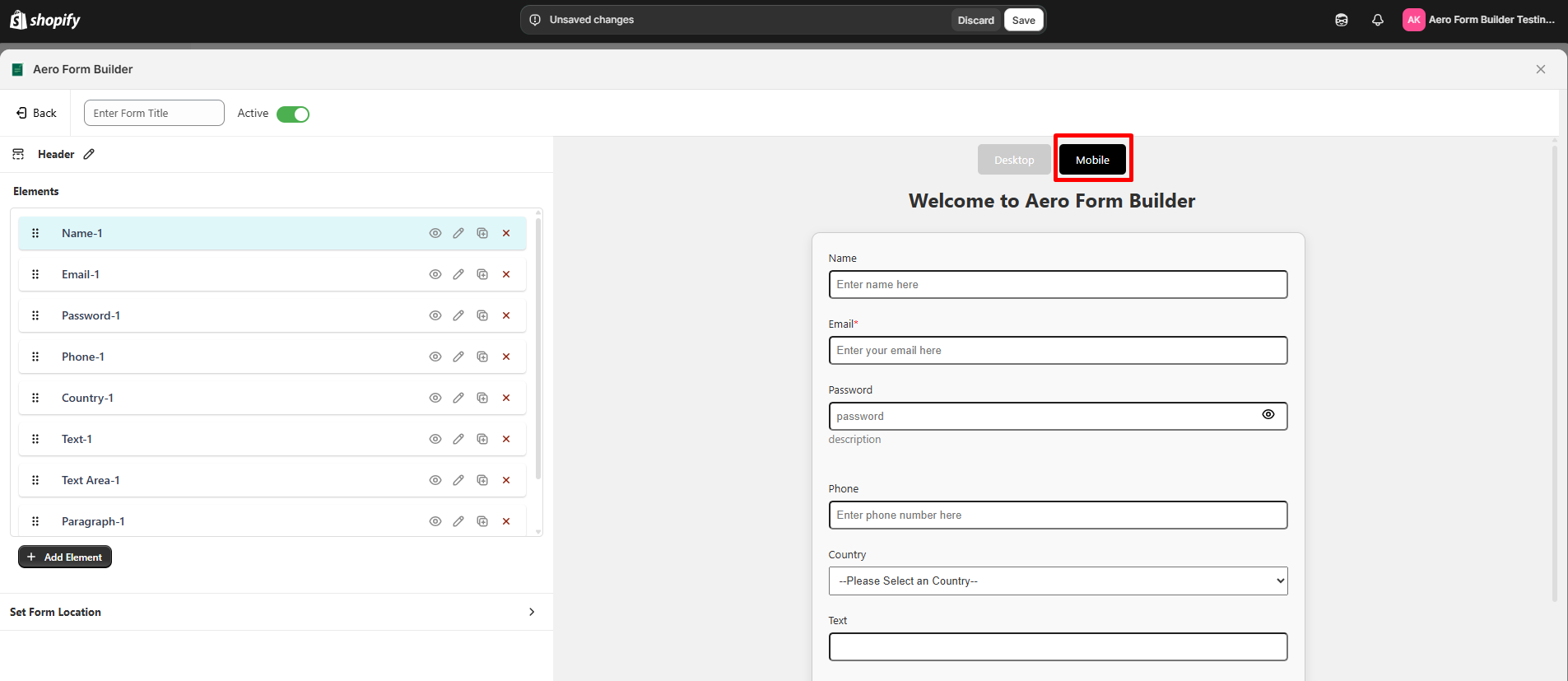Toggle visibility of Password-1 element
This screenshot has height=681, width=1568.
(x=435, y=315)
